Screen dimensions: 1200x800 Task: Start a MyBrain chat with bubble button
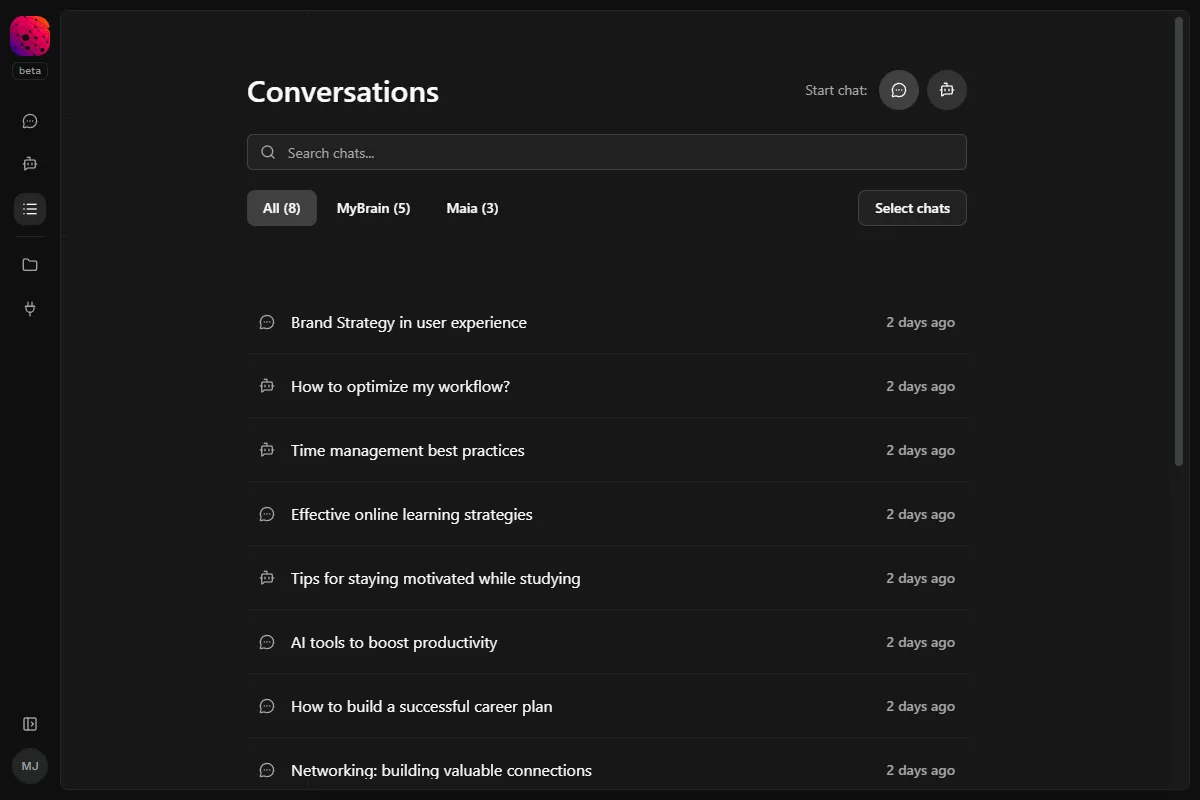click(899, 90)
